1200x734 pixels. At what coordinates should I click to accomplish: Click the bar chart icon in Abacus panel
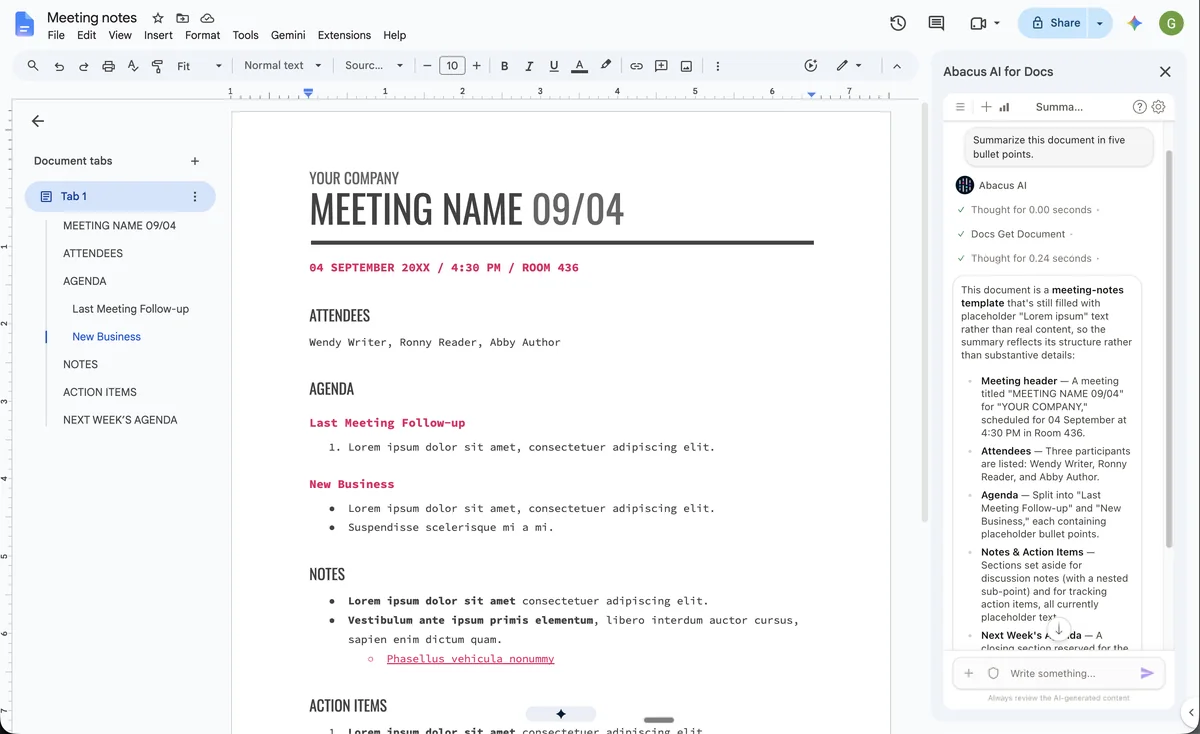[1004, 107]
